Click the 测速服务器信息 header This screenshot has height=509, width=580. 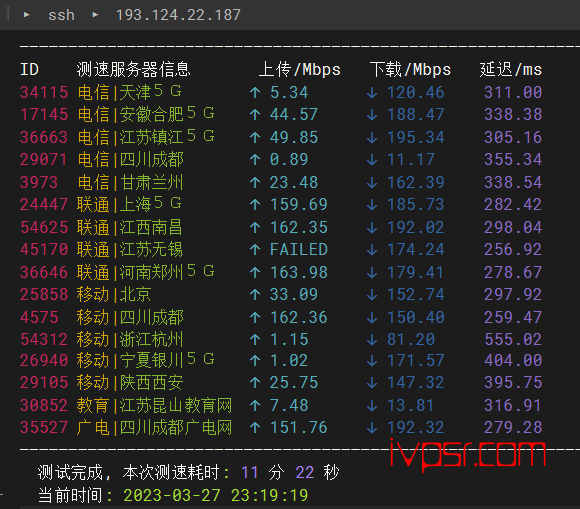point(134,70)
